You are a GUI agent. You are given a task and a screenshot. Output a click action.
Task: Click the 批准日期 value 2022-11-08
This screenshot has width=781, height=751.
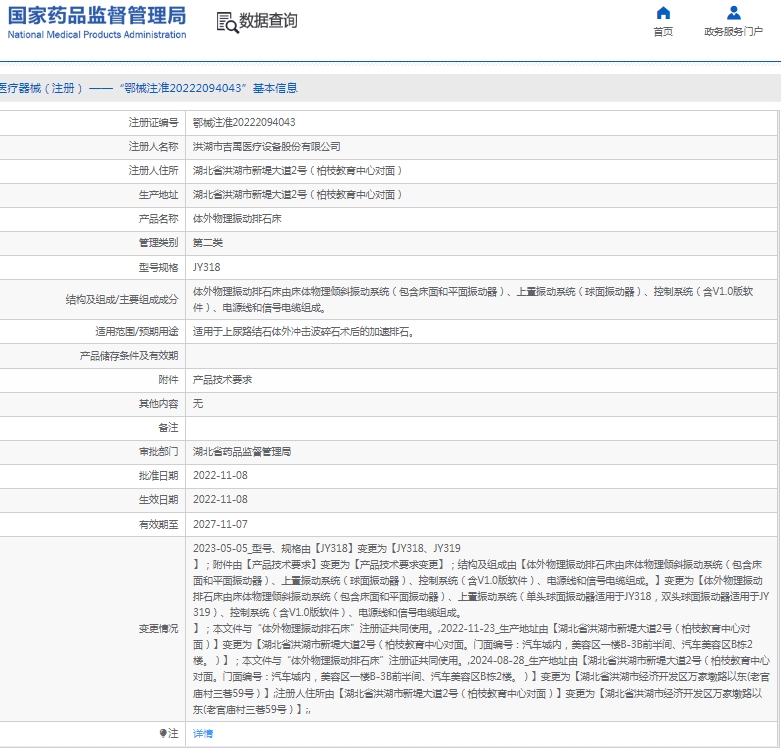click(220, 476)
